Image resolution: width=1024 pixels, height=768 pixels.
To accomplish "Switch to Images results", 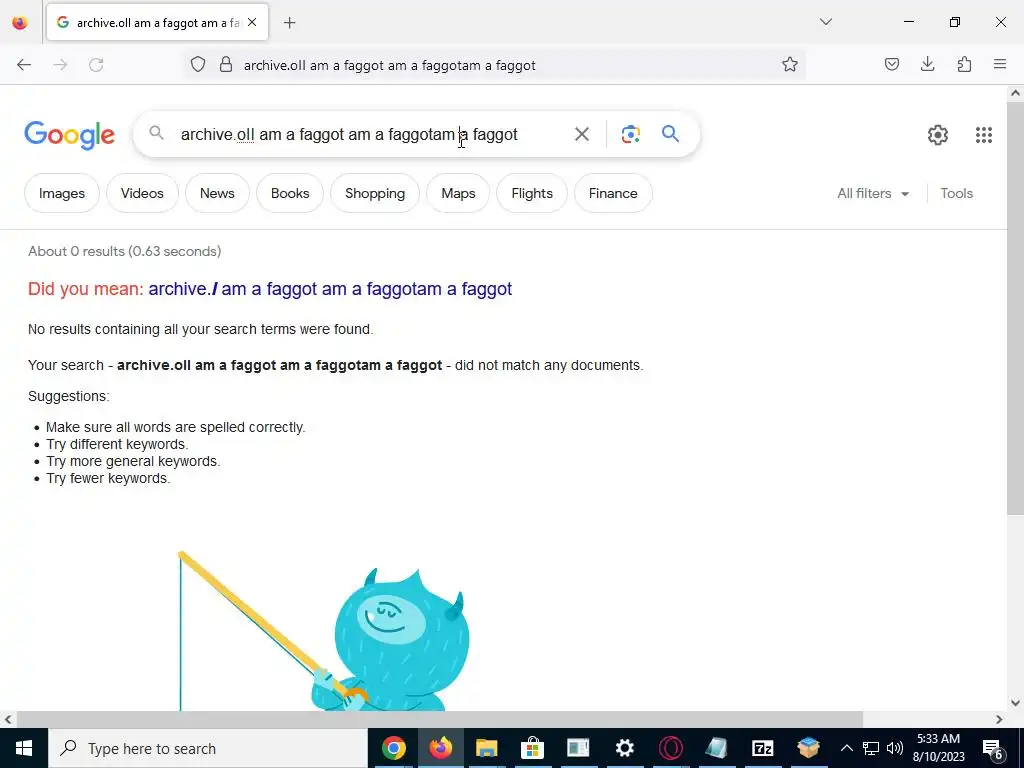I will pyautogui.click(x=61, y=193).
